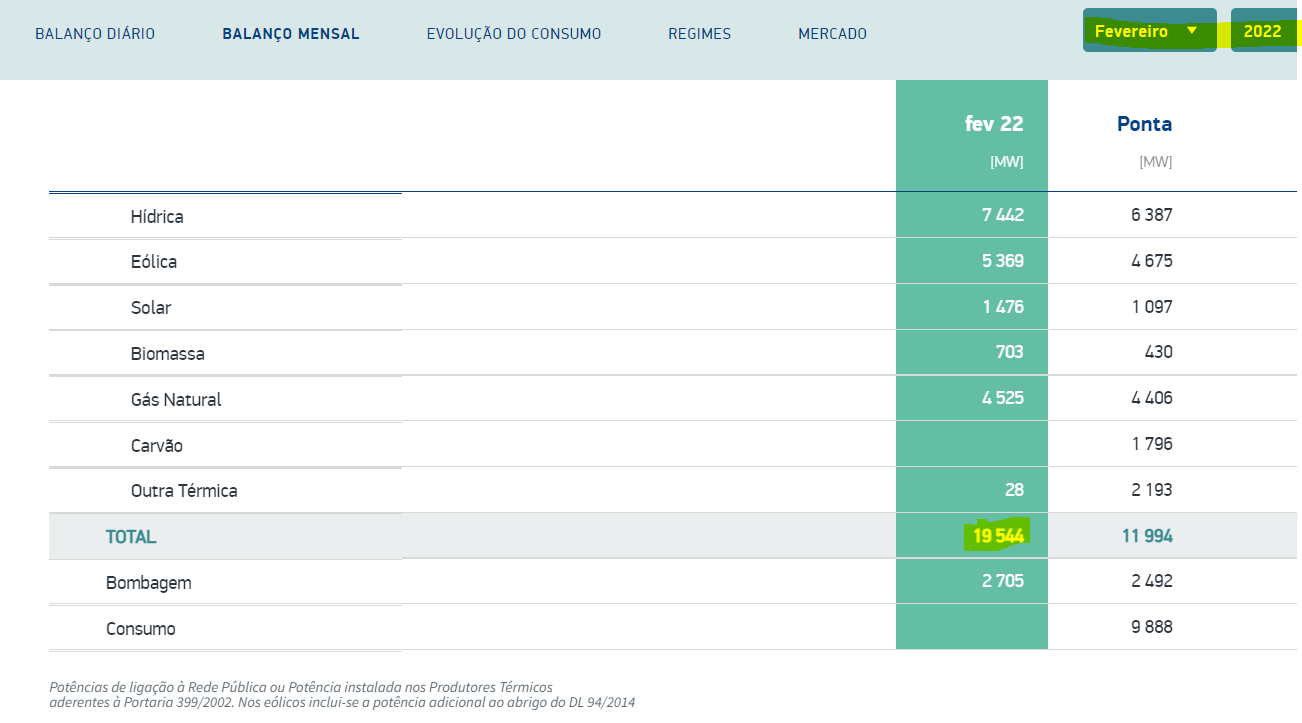Viewport: 1302px width, 723px height.
Task: Click the Carvão row label
Action: (x=157, y=446)
